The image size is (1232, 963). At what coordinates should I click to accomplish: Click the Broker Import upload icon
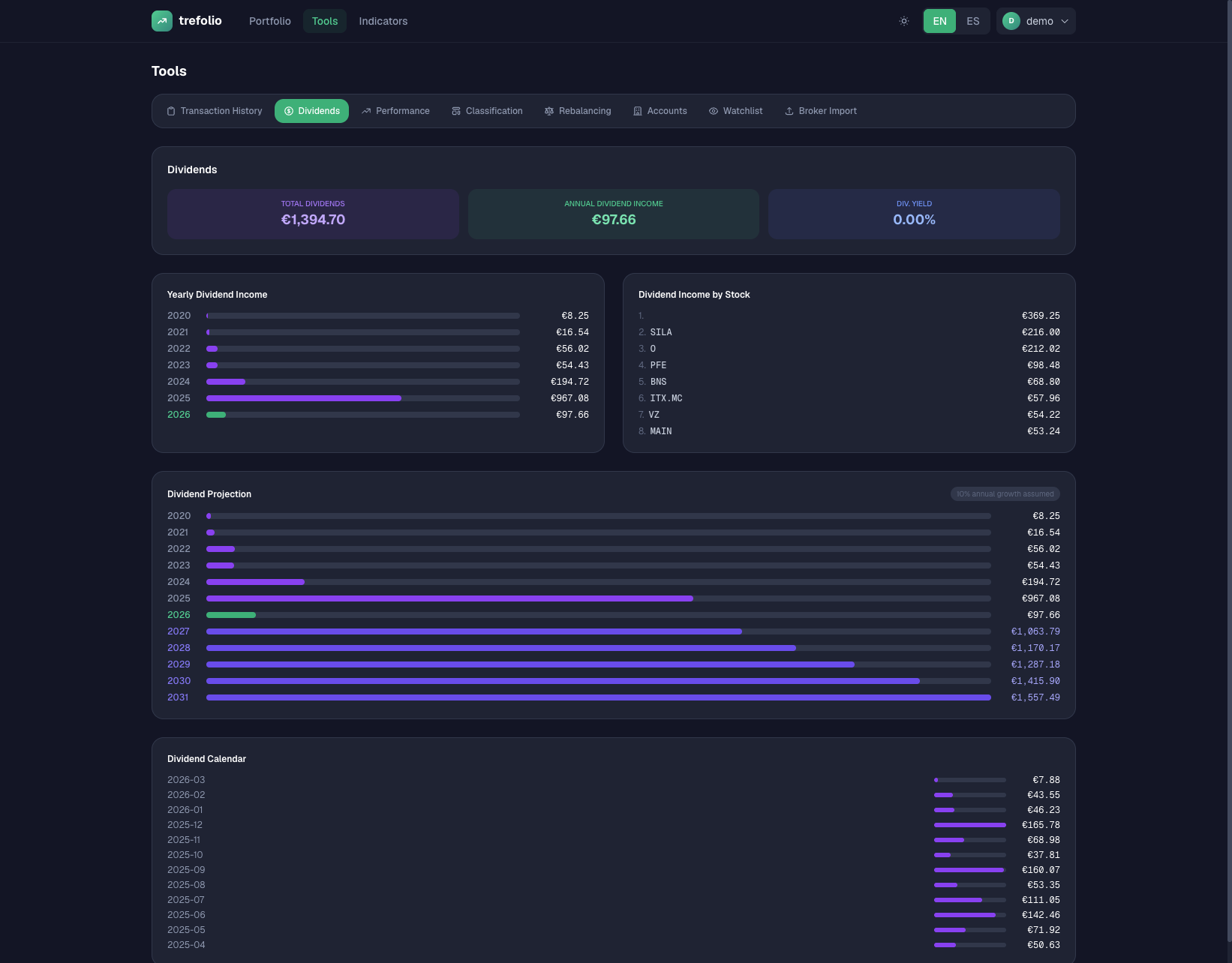coord(789,110)
